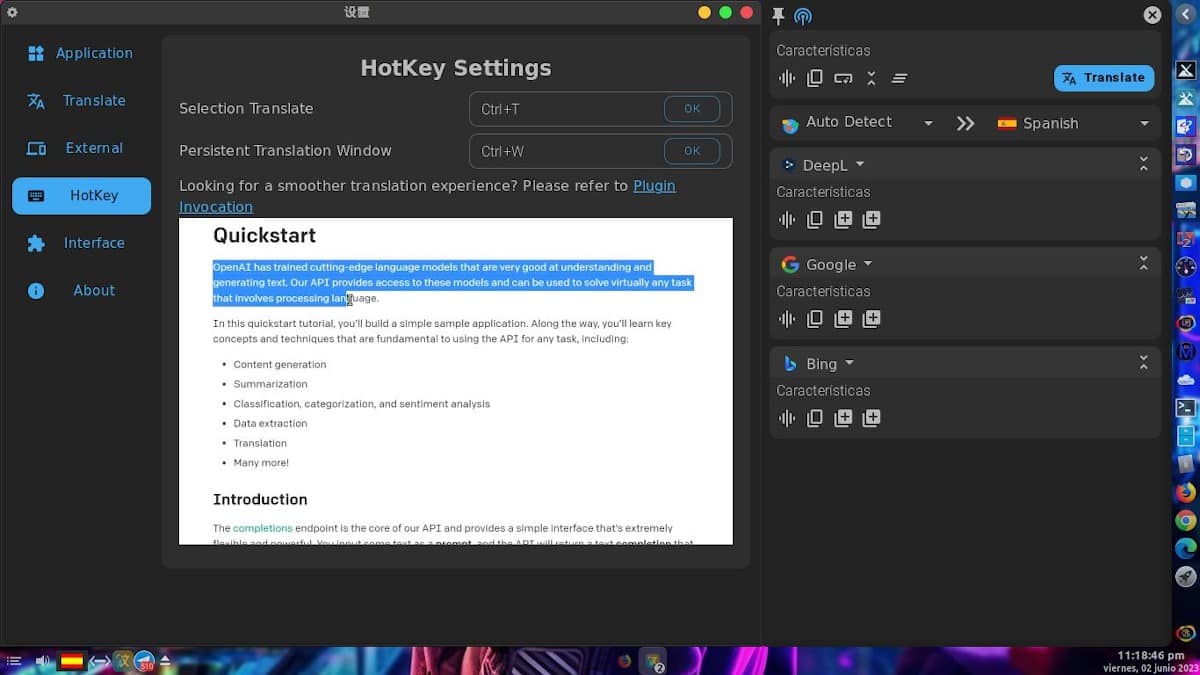This screenshot has height=675, width=1200.
Task: Pin the translator window with the pin icon
Action: 778,15
